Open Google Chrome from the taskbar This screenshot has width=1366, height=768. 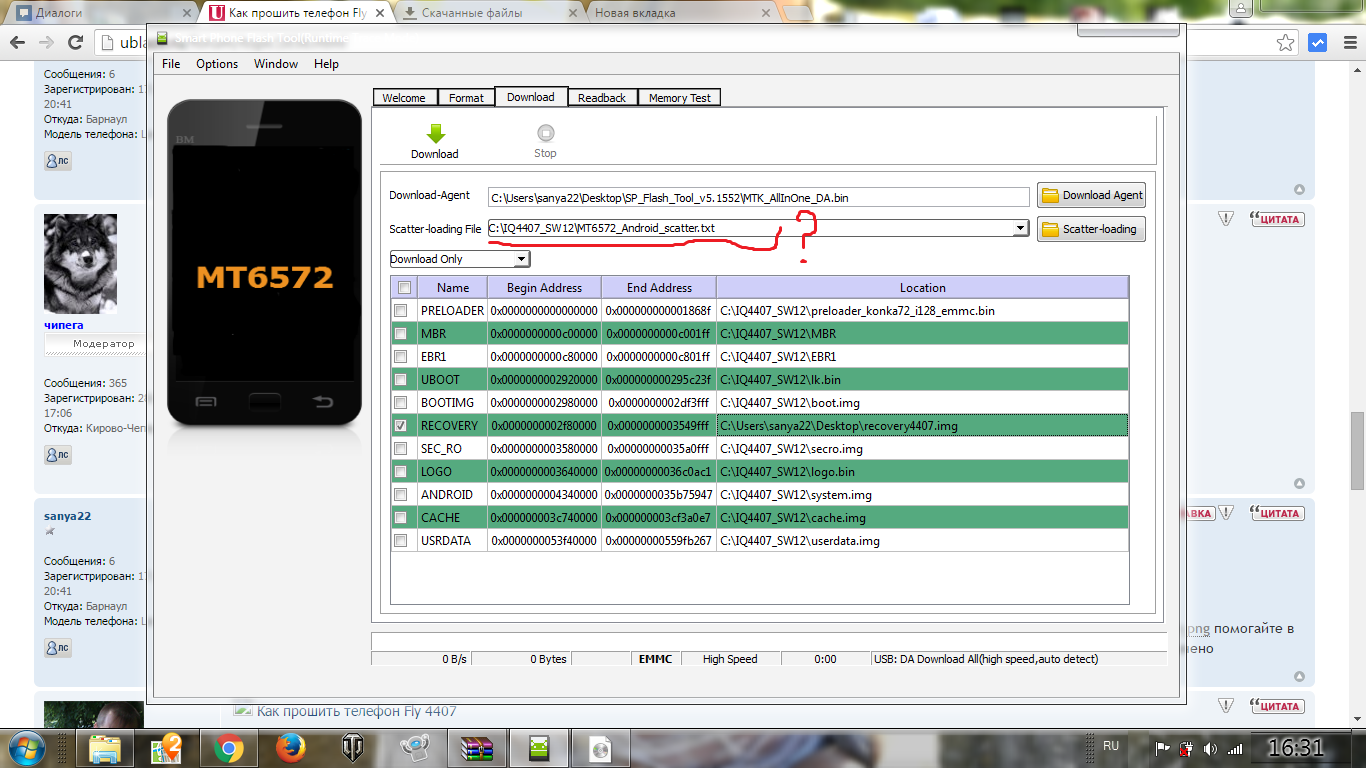pyautogui.click(x=228, y=748)
